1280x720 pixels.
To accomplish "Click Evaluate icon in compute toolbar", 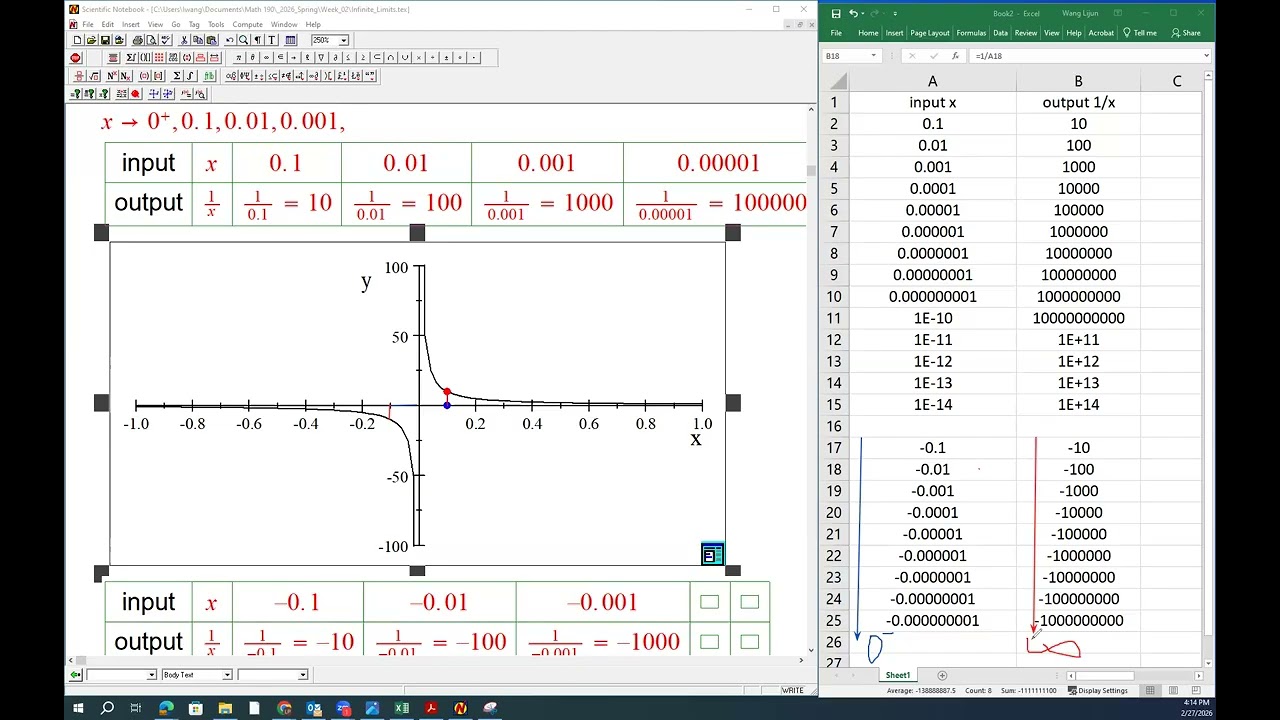I will pos(75,94).
